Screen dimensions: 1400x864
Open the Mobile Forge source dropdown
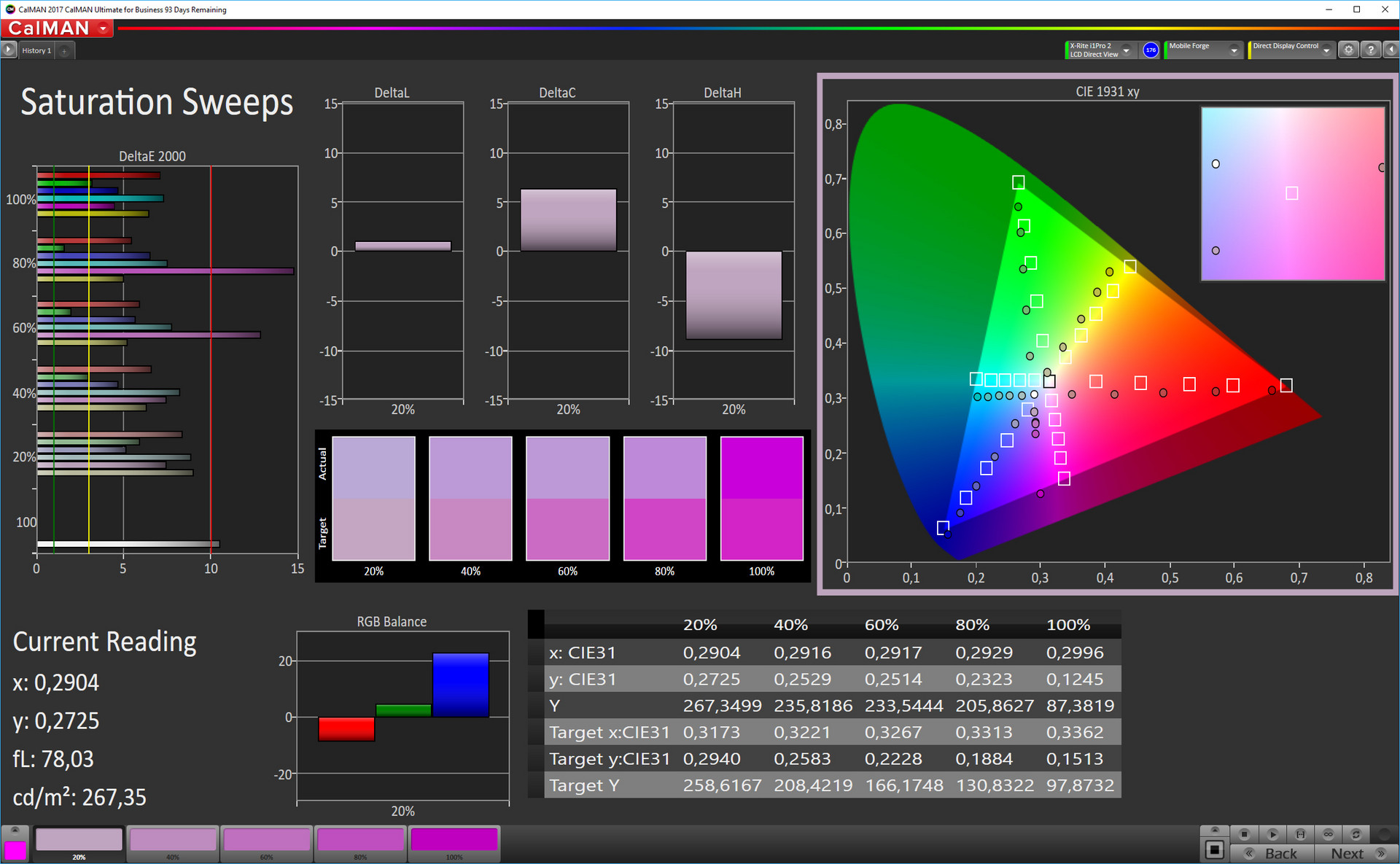1234,50
